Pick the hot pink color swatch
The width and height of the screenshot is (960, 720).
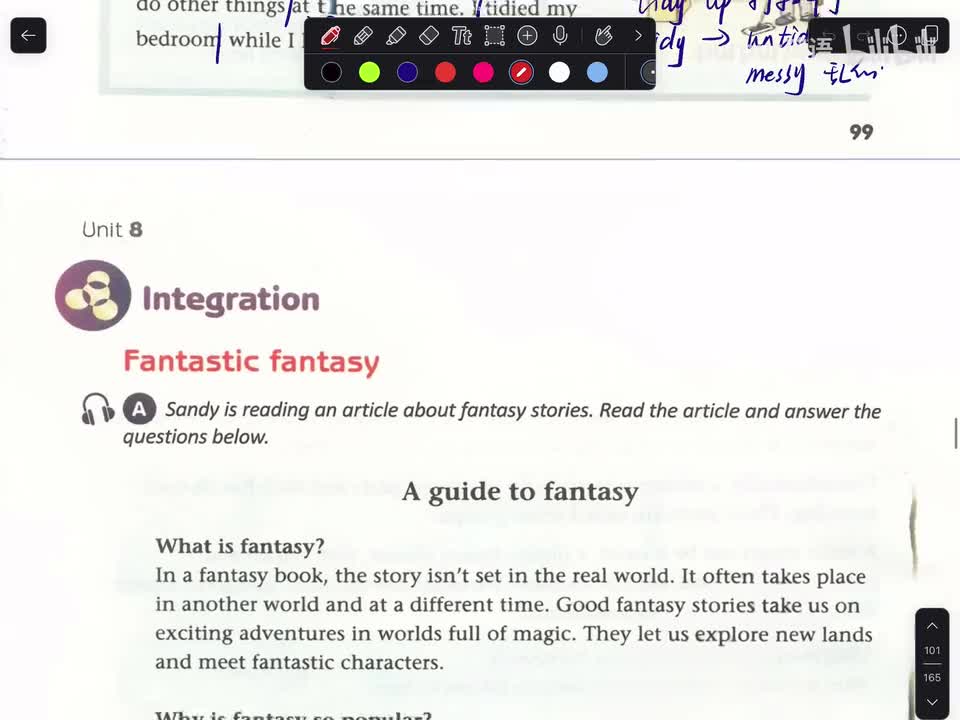[x=483, y=73]
